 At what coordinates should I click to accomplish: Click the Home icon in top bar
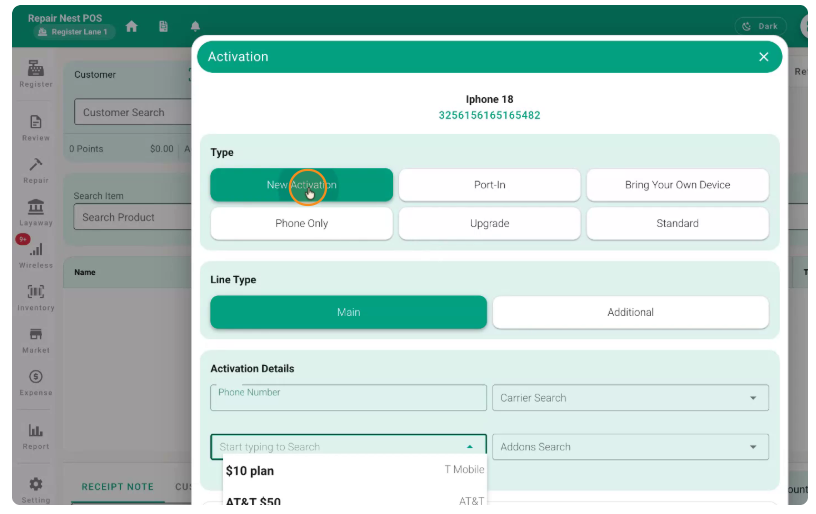[132, 27]
